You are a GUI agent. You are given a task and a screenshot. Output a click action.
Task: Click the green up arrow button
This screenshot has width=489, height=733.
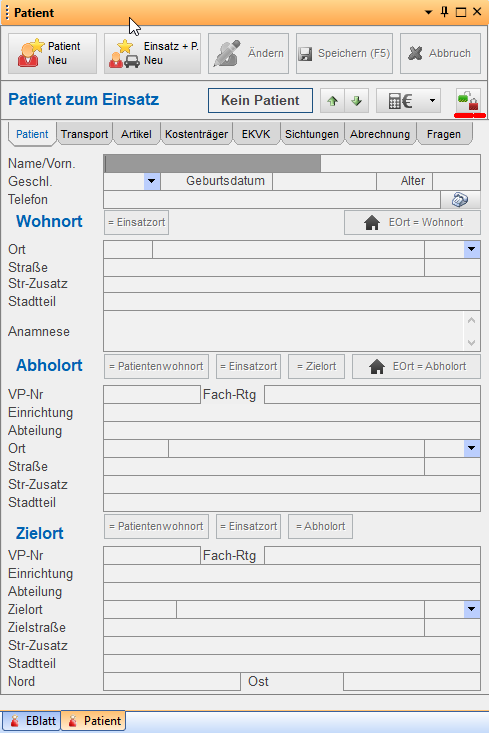click(332, 101)
